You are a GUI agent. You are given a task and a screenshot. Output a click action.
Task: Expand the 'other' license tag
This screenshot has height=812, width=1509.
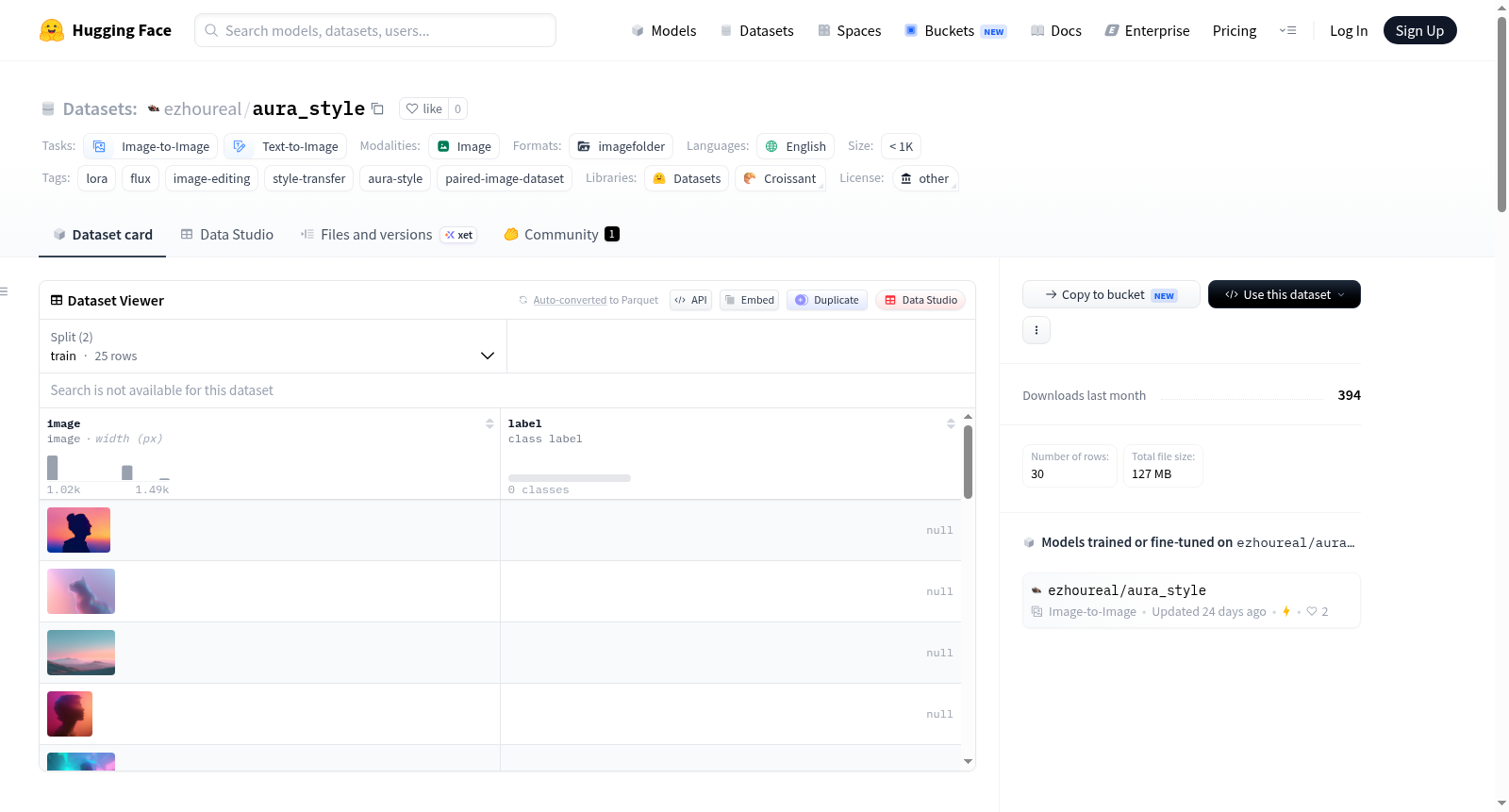pos(924,178)
